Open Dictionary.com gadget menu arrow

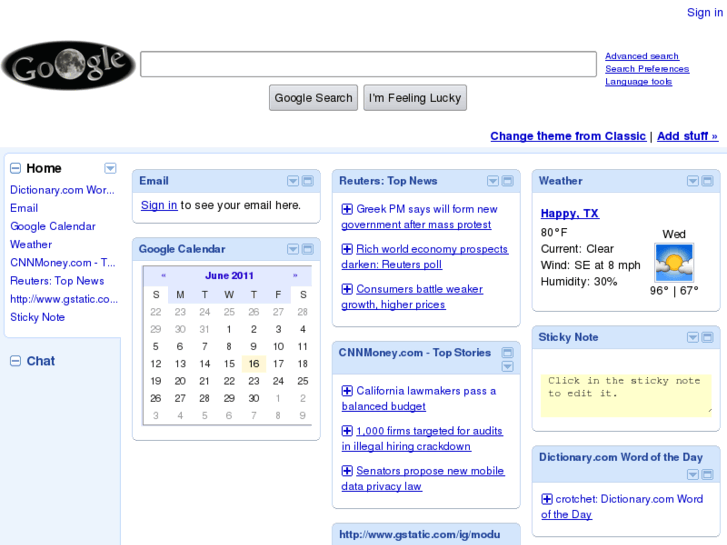[693, 474]
